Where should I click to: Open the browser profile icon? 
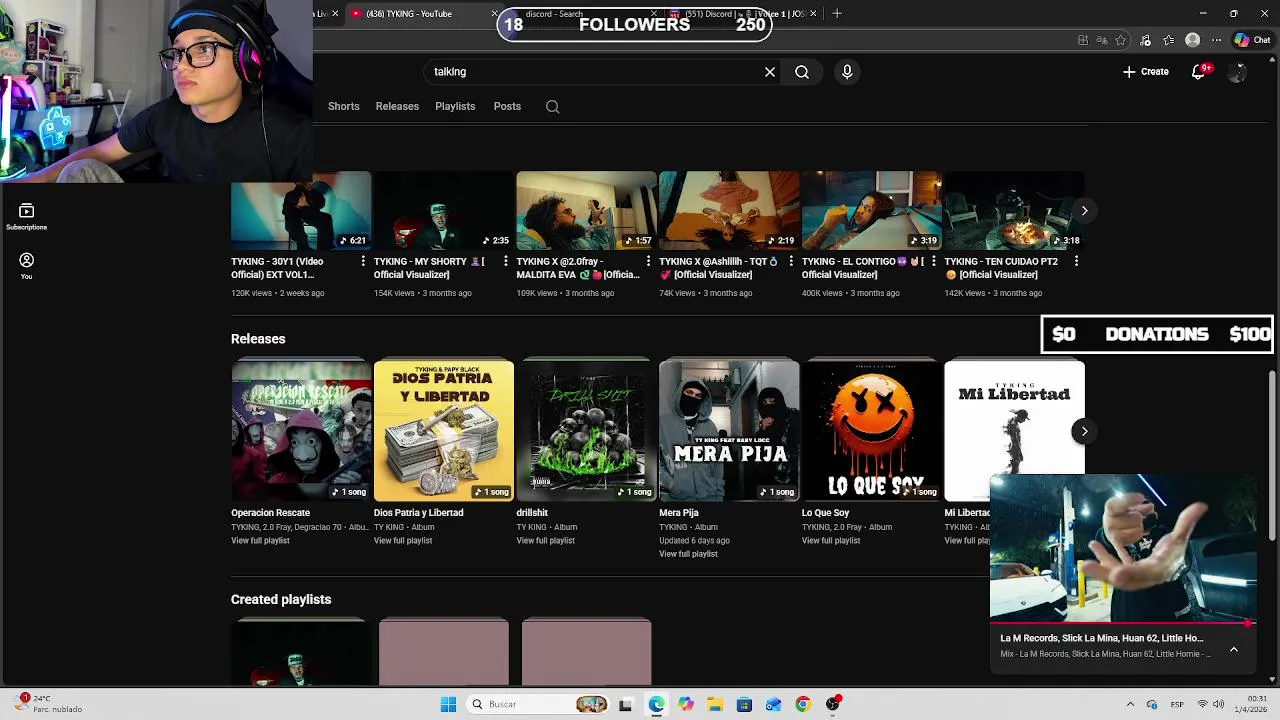(1192, 40)
